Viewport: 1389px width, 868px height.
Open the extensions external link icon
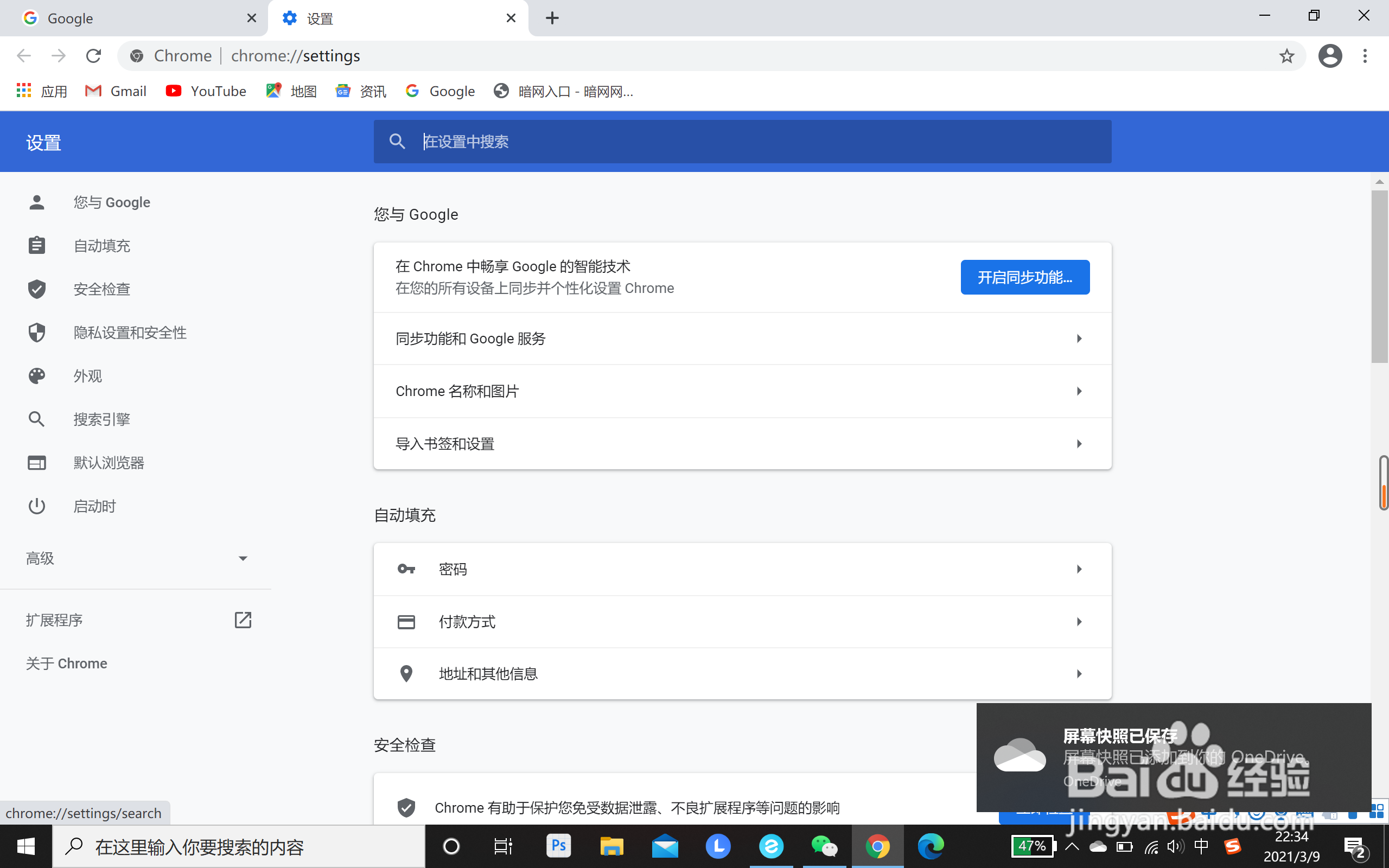click(x=243, y=620)
